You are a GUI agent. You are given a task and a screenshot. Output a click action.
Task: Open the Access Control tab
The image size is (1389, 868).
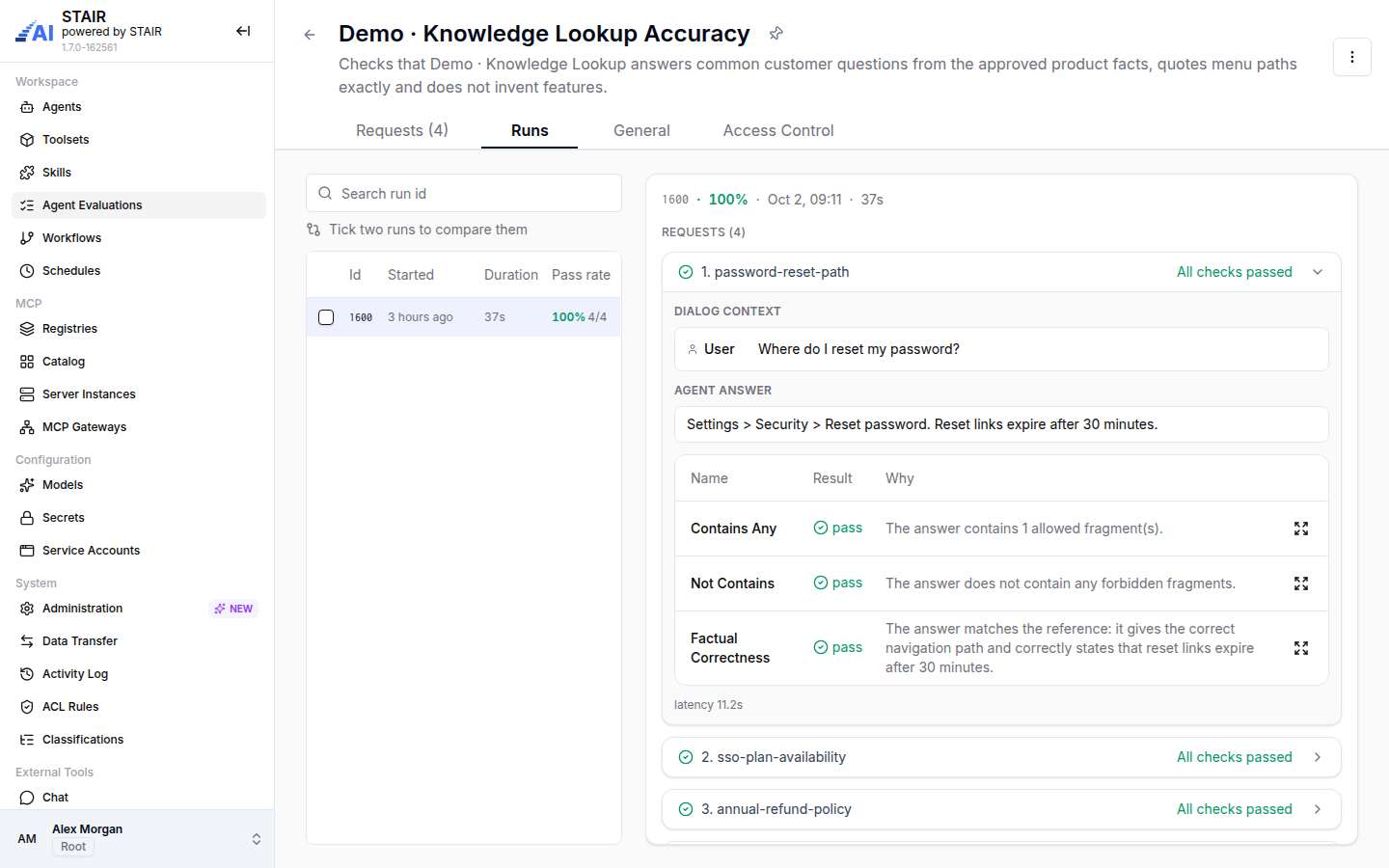(778, 130)
